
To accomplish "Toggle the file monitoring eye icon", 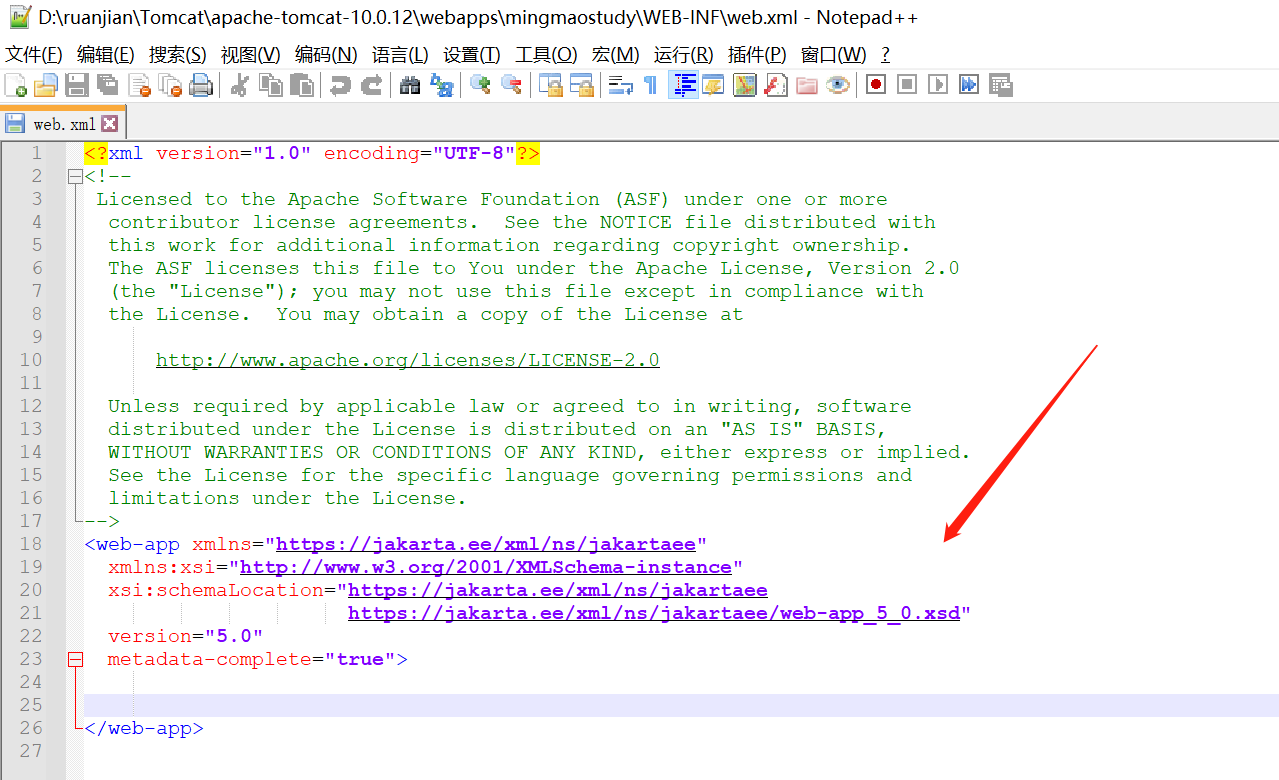I will (x=837, y=85).
